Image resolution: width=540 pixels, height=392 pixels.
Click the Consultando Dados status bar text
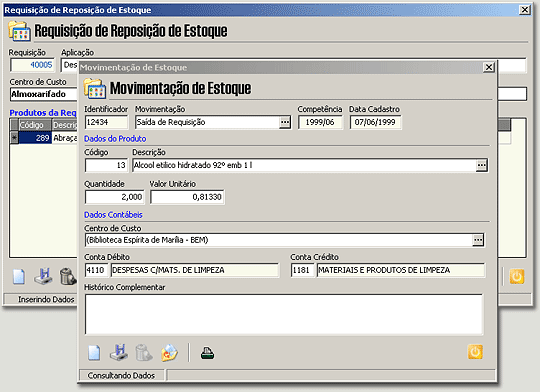click(x=121, y=375)
